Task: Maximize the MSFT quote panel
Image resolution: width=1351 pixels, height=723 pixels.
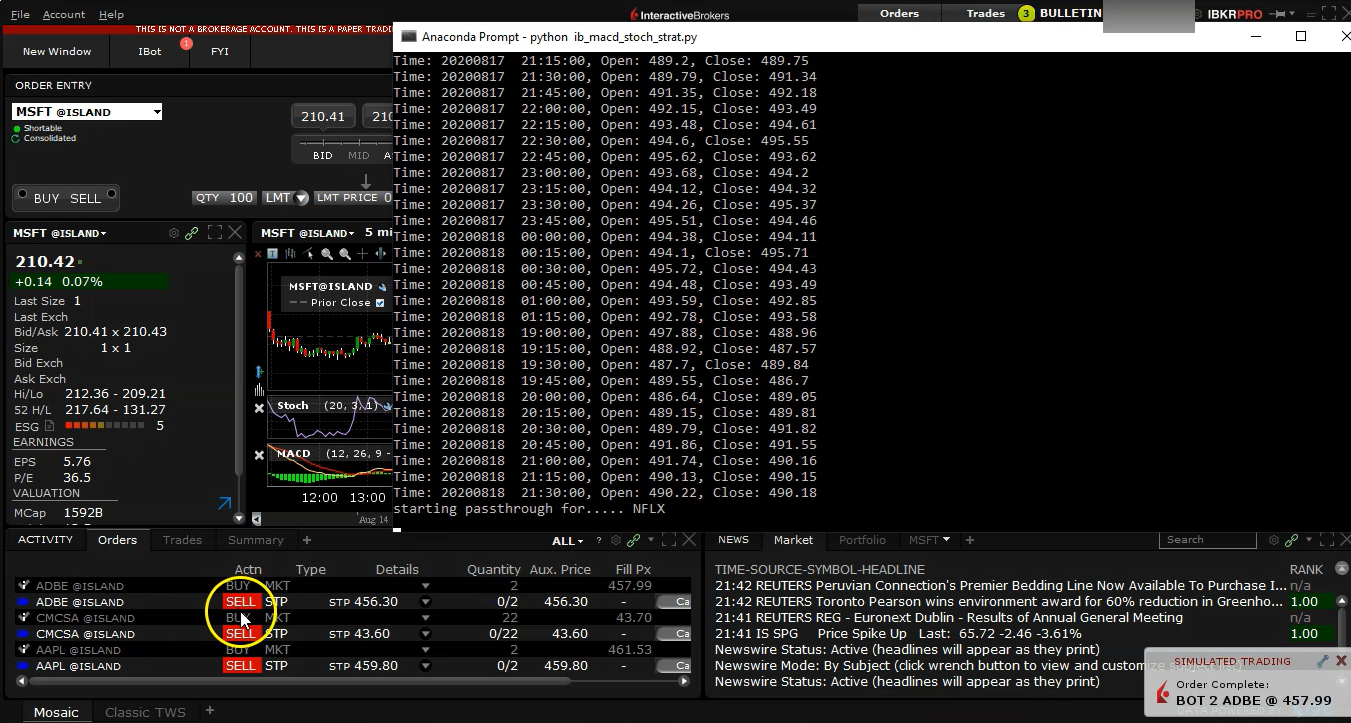Action: pyautogui.click(x=214, y=233)
